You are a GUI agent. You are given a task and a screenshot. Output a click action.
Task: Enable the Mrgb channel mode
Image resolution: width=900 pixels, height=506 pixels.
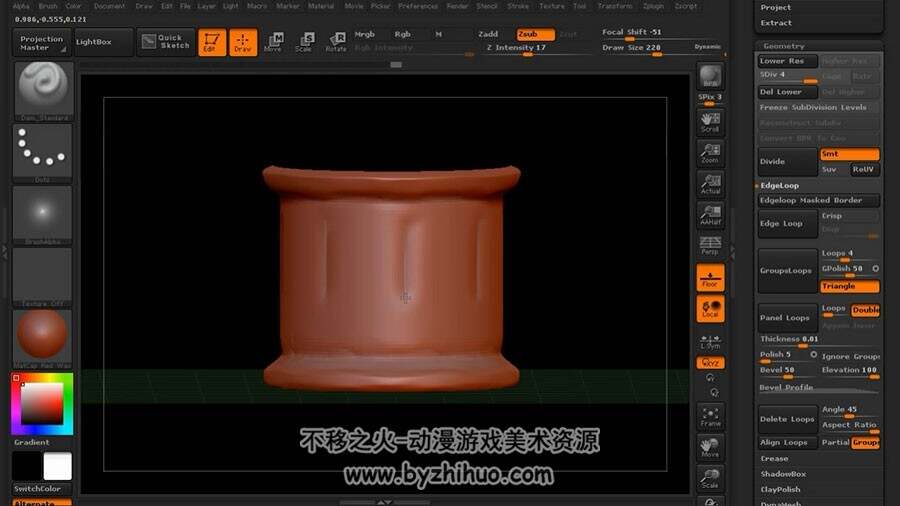coord(364,34)
